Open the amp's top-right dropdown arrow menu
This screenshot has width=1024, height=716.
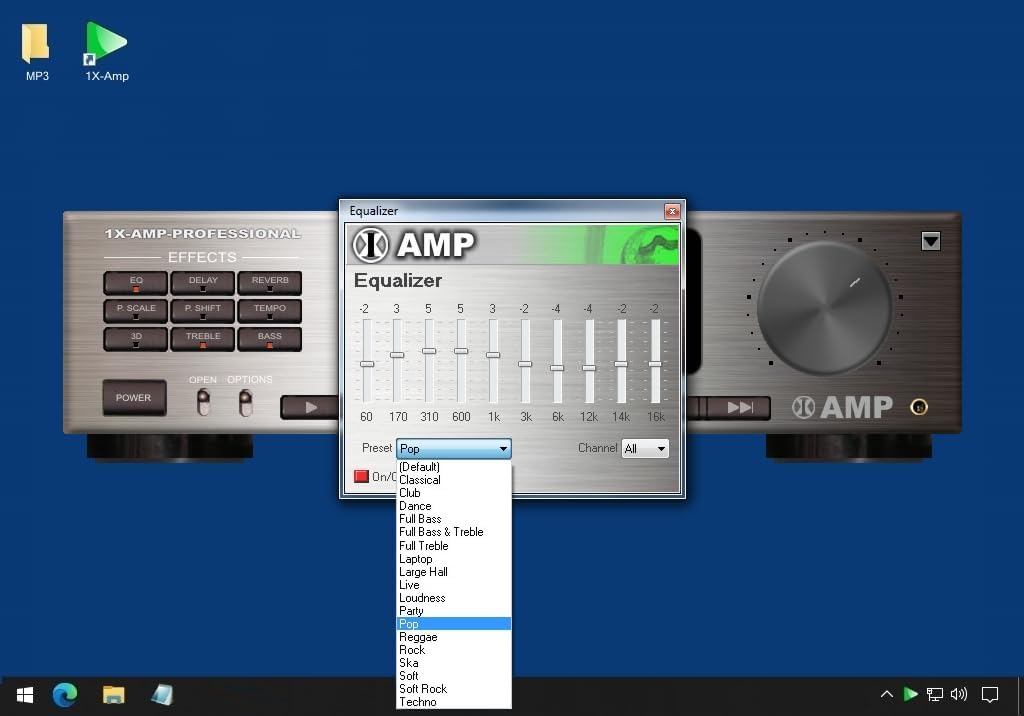click(931, 241)
